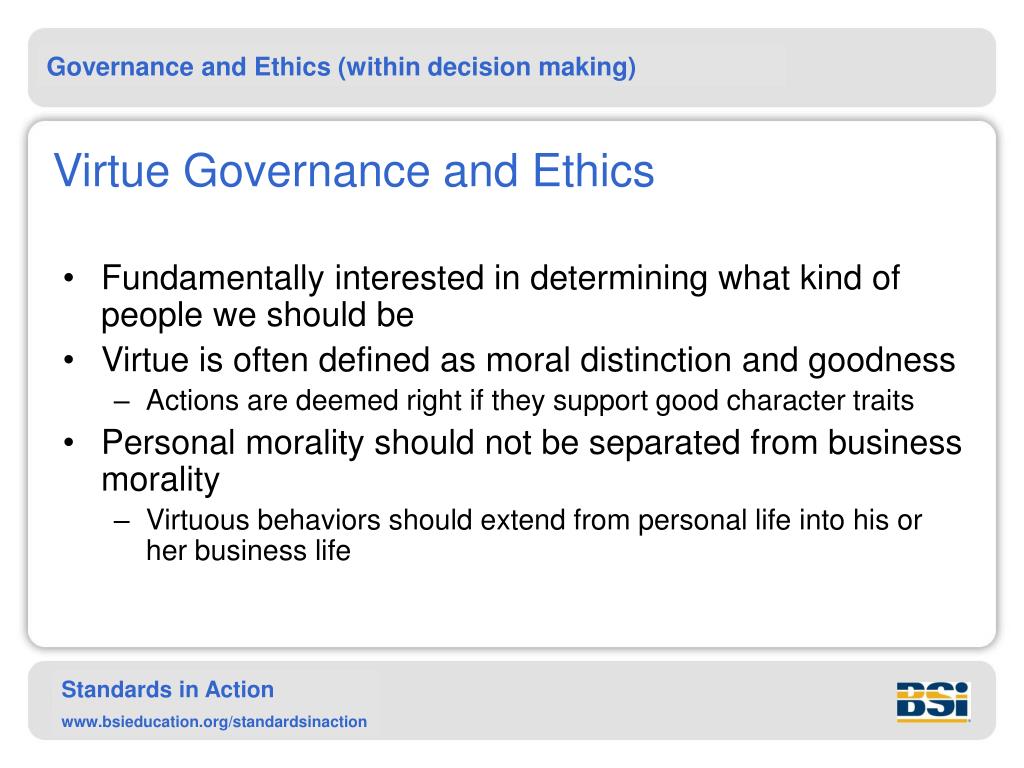1024x768 pixels.
Task: Click the bullet before Personal morality
Action: pos(69,443)
